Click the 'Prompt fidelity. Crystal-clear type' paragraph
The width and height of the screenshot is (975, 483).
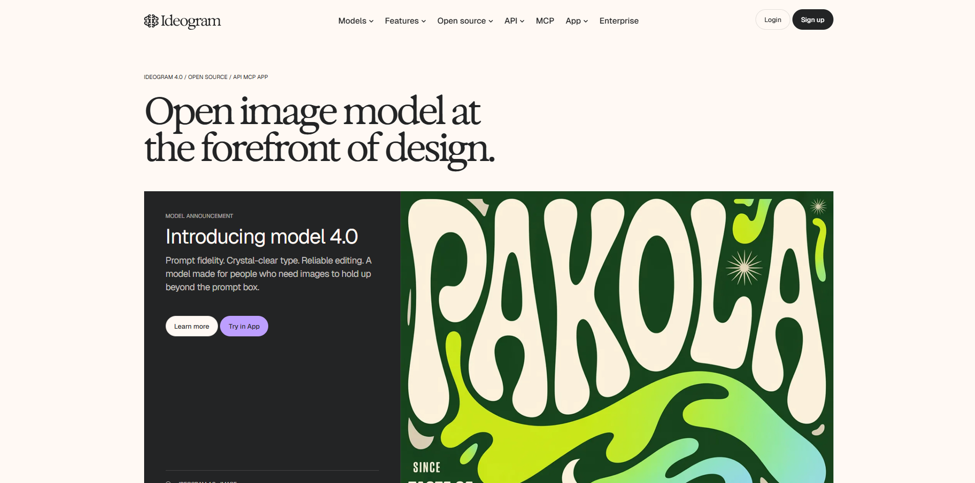click(x=269, y=274)
